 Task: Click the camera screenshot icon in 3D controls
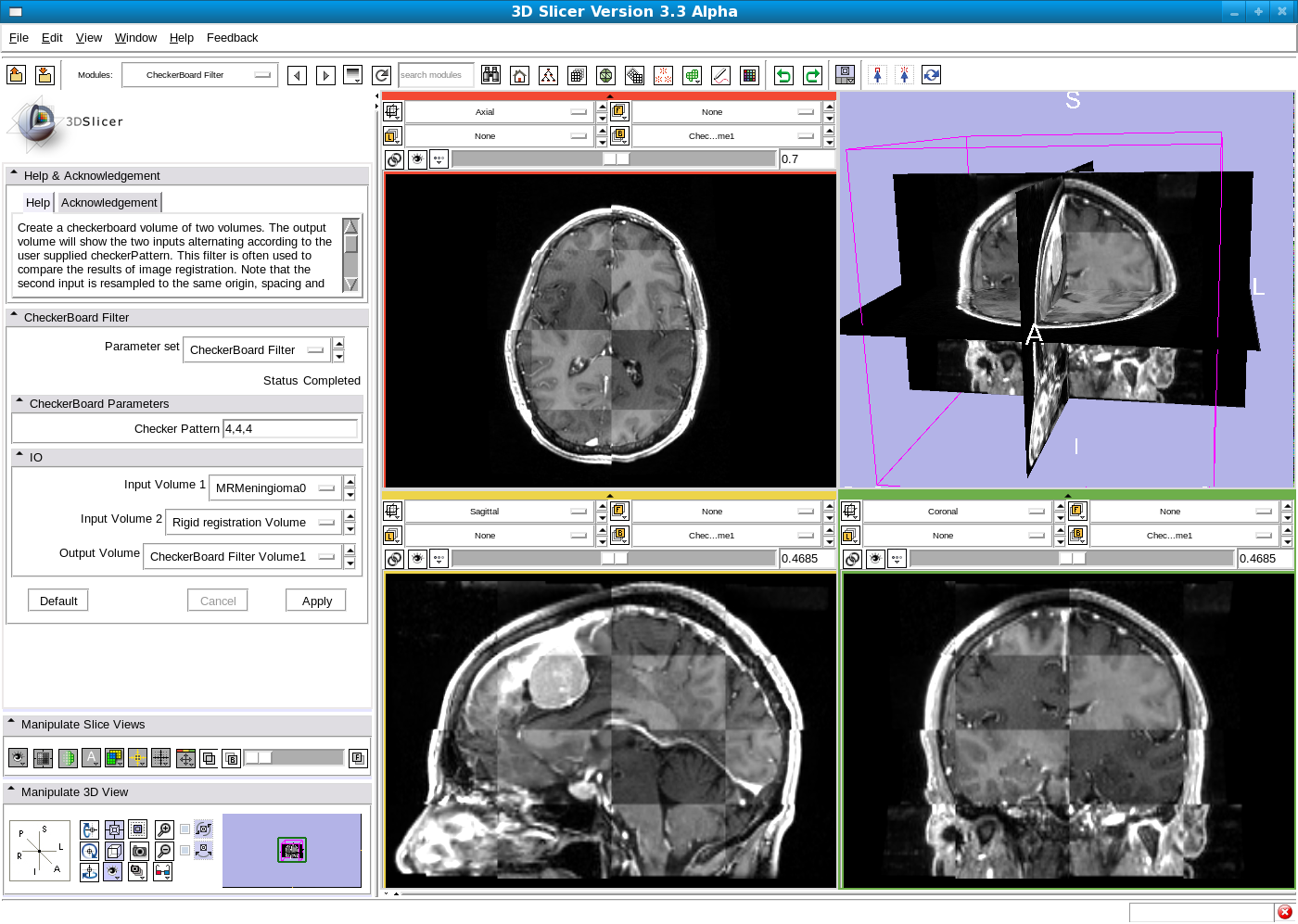click(x=139, y=851)
